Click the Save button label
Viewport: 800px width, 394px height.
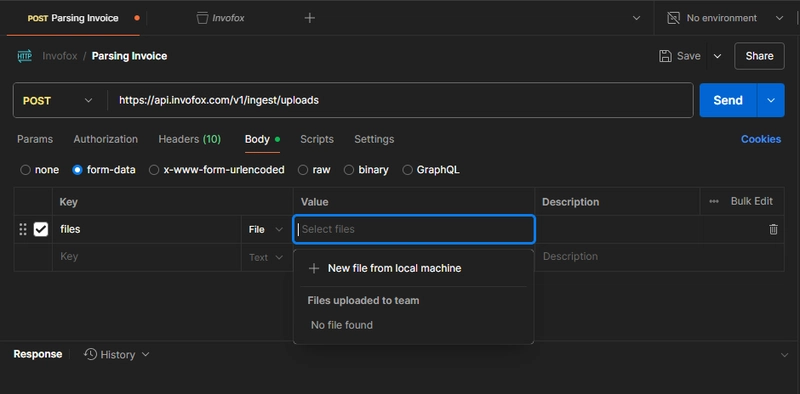(x=688, y=56)
